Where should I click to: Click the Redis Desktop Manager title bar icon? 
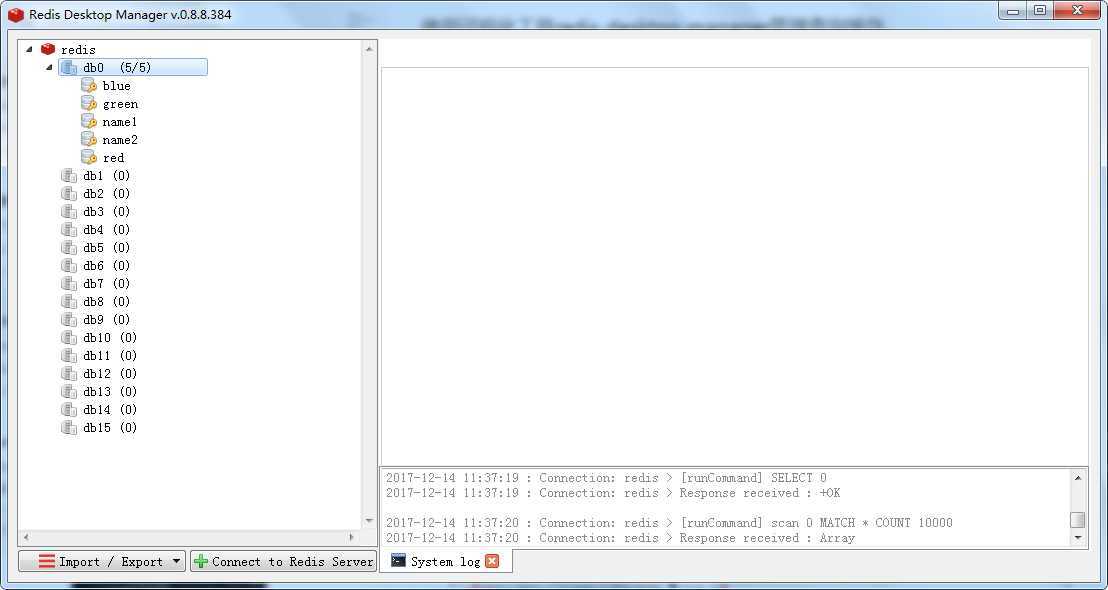click(x=16, y=14)
